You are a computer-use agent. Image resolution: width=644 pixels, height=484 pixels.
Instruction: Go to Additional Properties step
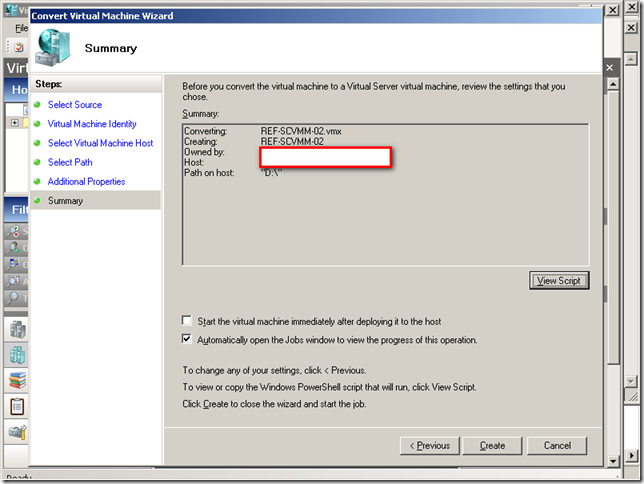[86, 182]
